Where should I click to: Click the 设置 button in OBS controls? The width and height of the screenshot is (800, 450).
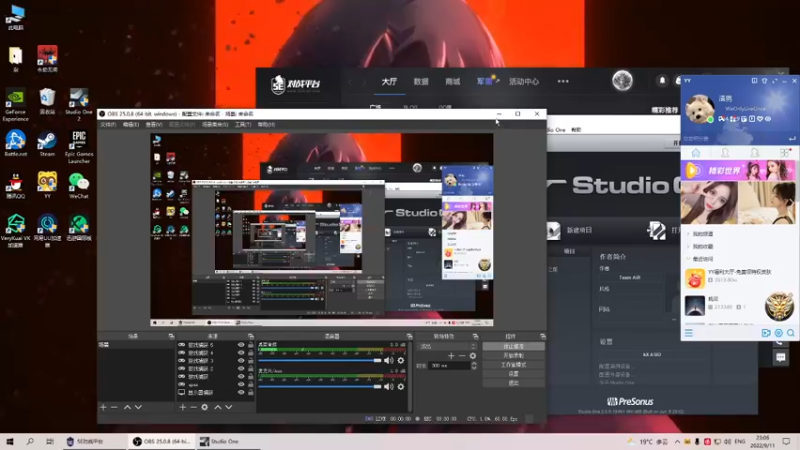pyautogui.click(x=513, y=374)
